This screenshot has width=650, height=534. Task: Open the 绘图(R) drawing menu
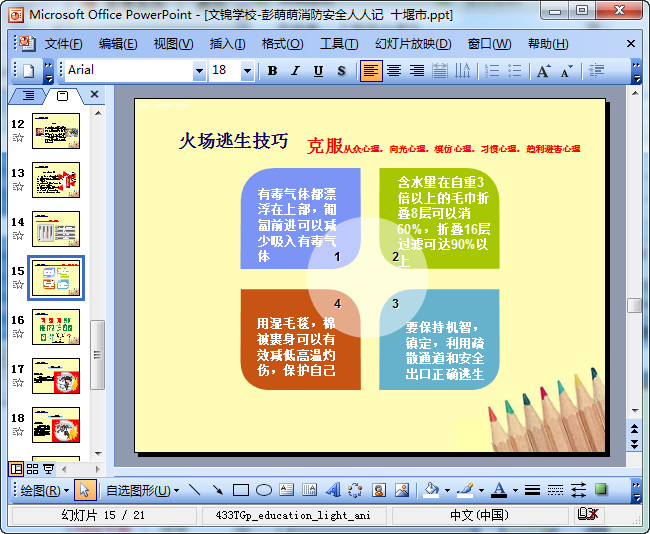[x=44, y=490]
